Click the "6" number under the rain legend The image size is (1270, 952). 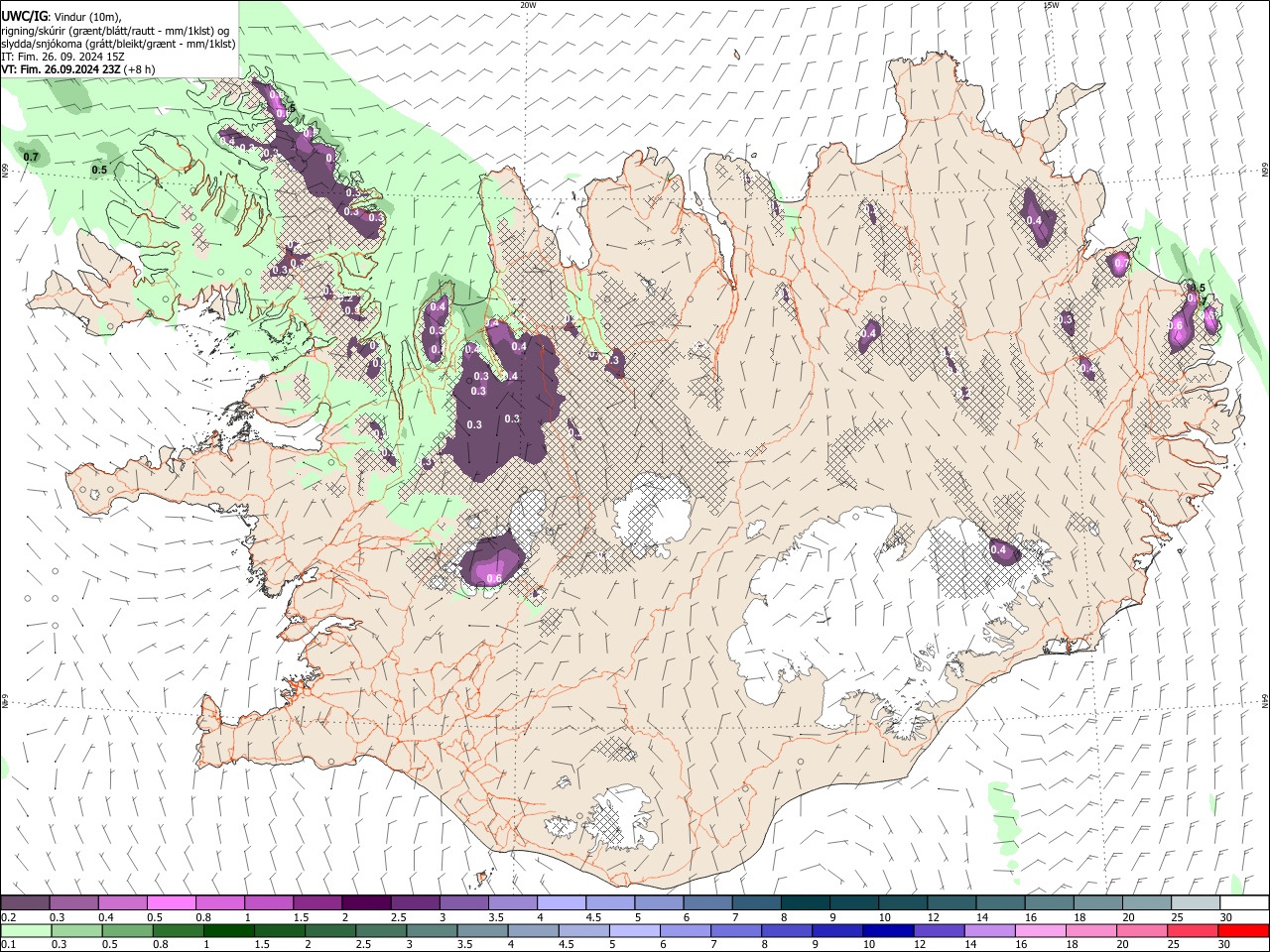(x=663, y=944)
